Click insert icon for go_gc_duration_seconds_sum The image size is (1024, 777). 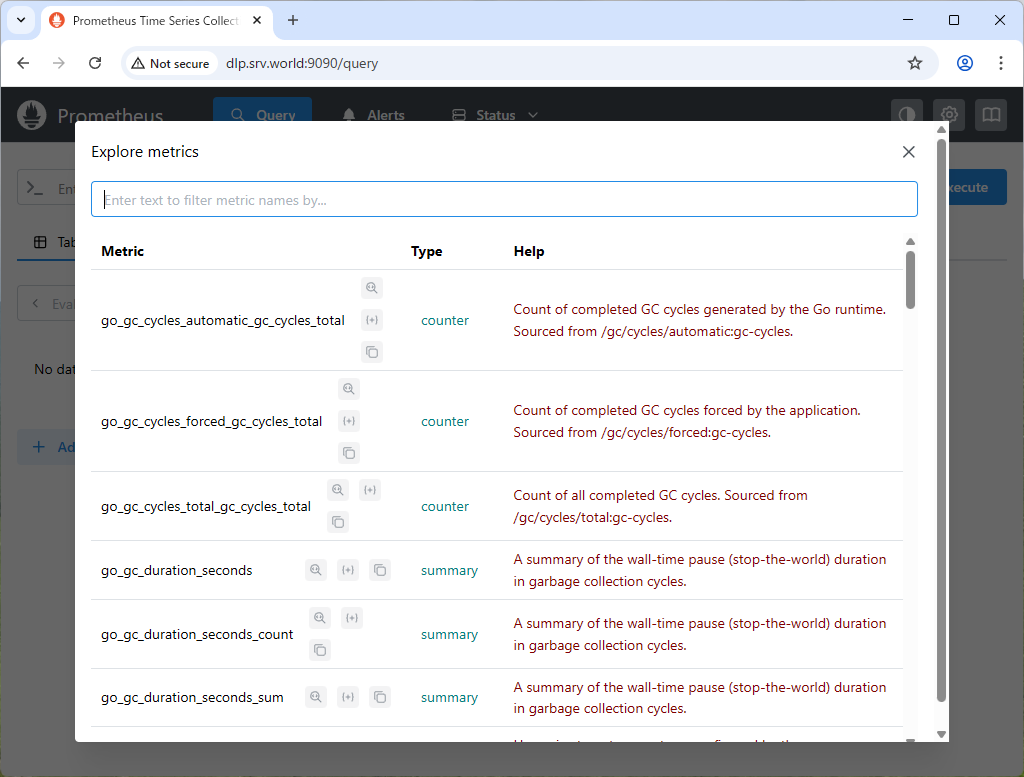pyautogui.click(x=348, y=697)
